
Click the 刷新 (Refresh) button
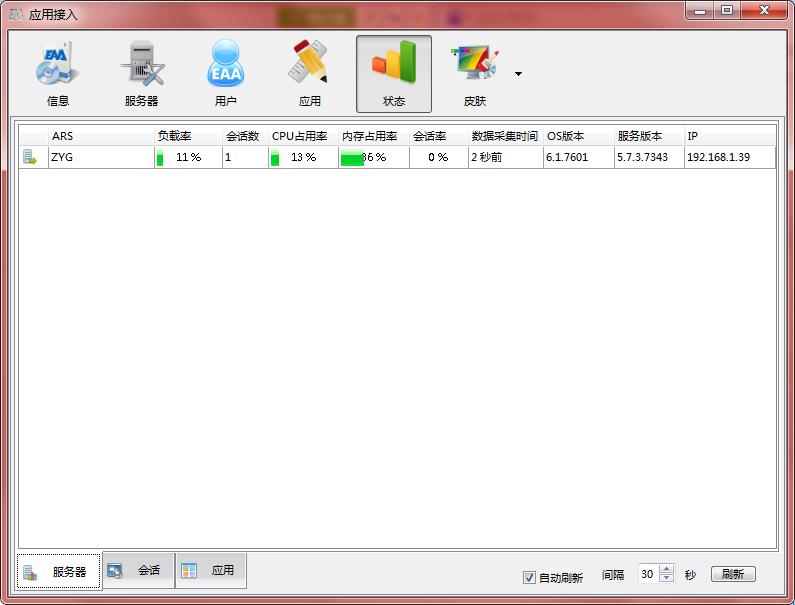click(733, 574)
